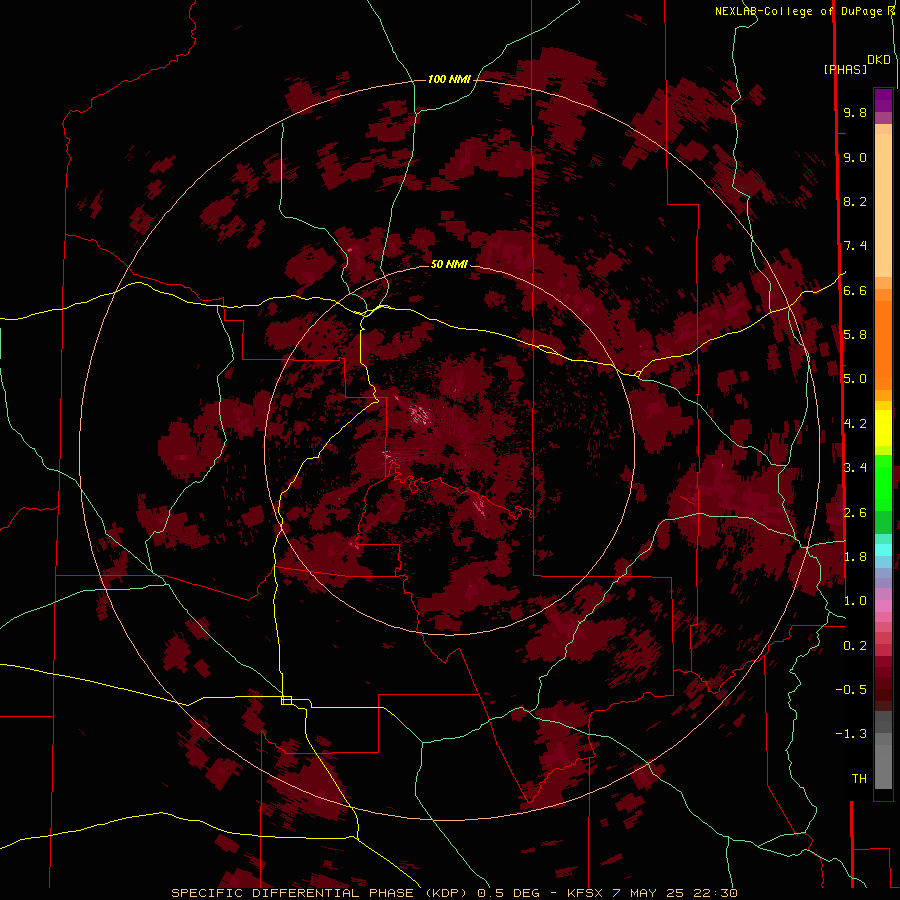Screen dimensions: 900x900
Task: Click the 1.8 value on the scale
Action: click(855, 557)
